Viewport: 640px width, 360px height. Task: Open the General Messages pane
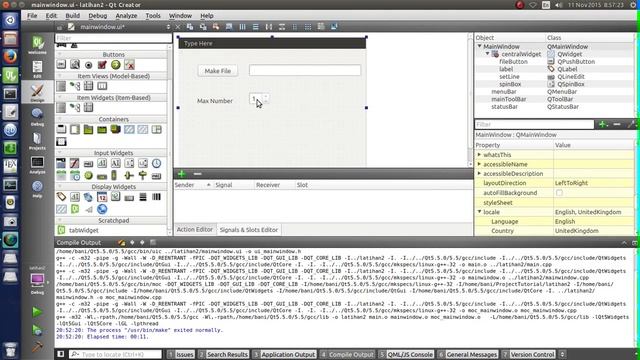coord(468,354)
